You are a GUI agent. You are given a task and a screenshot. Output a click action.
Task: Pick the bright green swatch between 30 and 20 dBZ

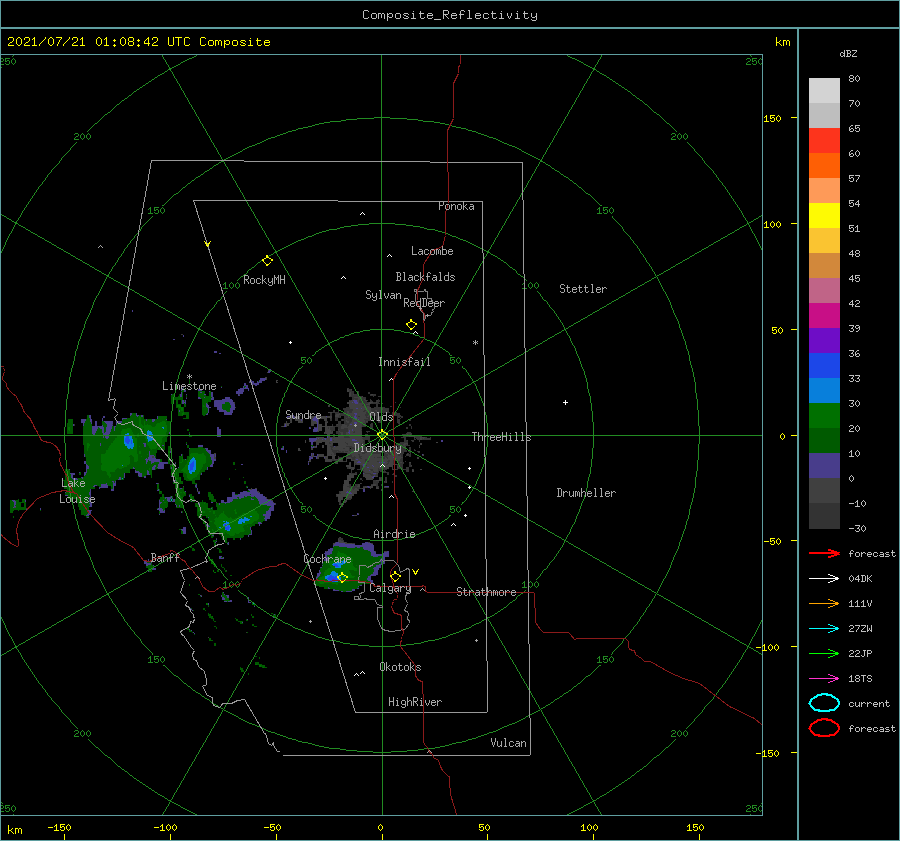pyautogui.click(x=824, y=416)
